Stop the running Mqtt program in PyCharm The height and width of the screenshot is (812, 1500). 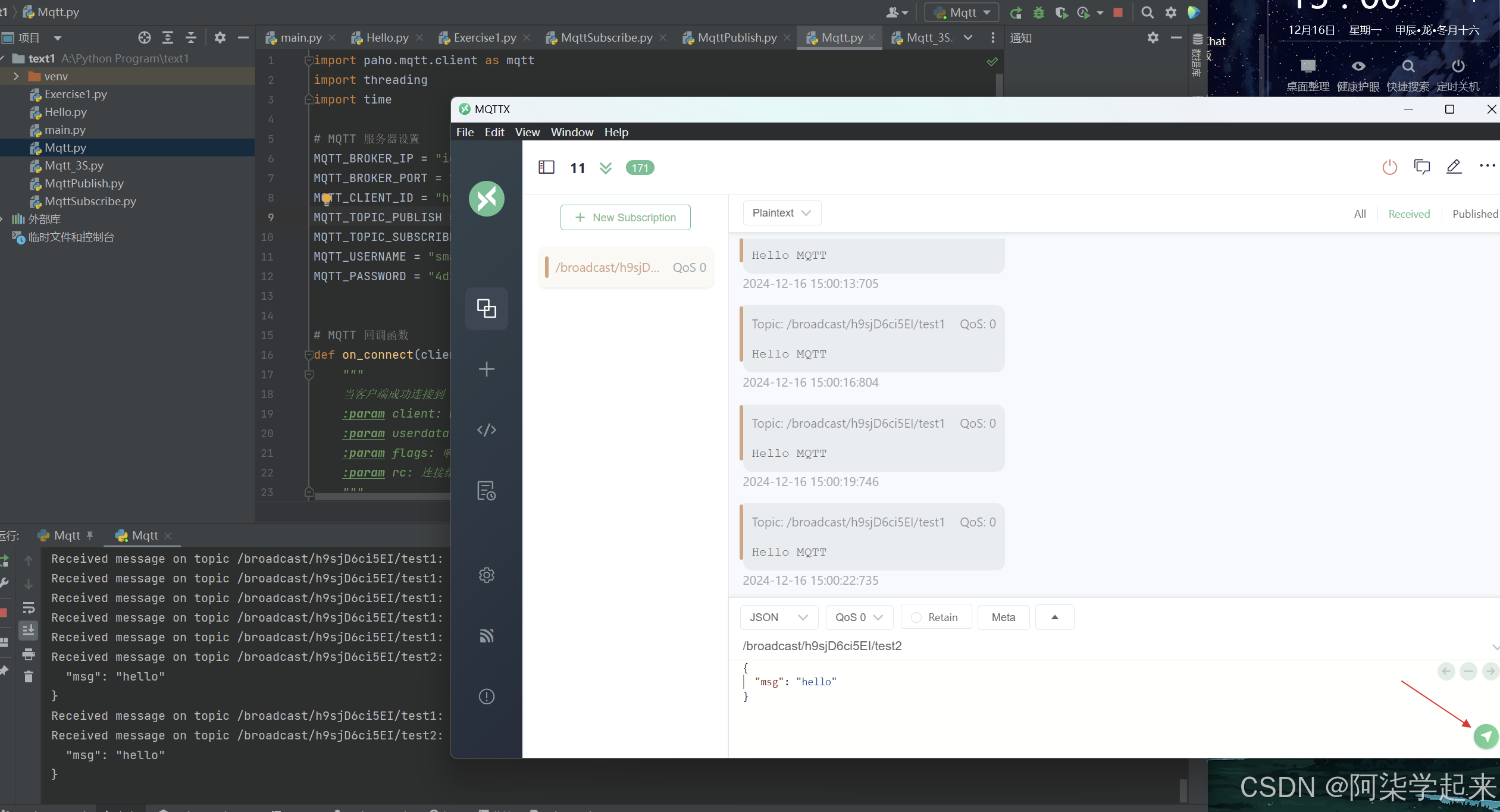[1118, 12]
